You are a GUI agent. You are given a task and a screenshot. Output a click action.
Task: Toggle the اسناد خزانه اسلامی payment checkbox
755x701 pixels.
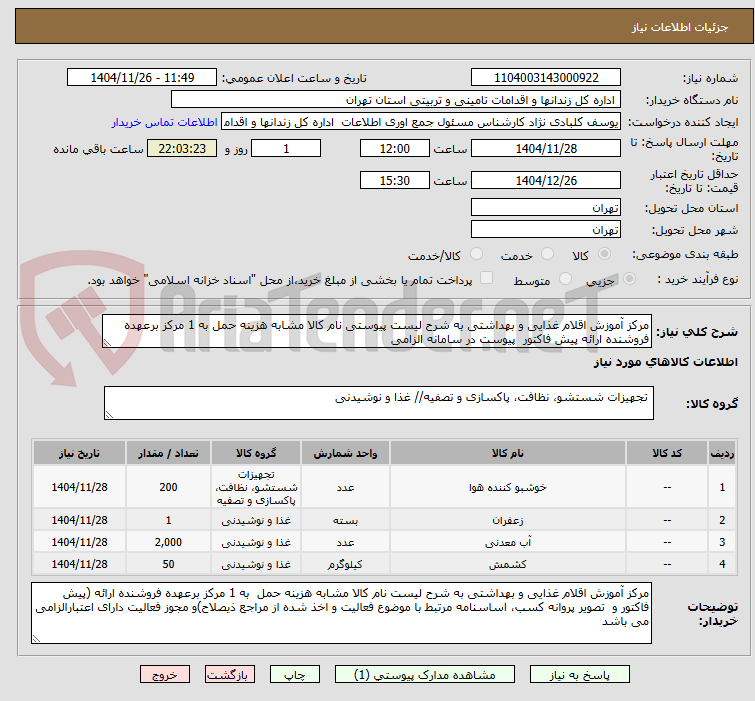point(487,278)
